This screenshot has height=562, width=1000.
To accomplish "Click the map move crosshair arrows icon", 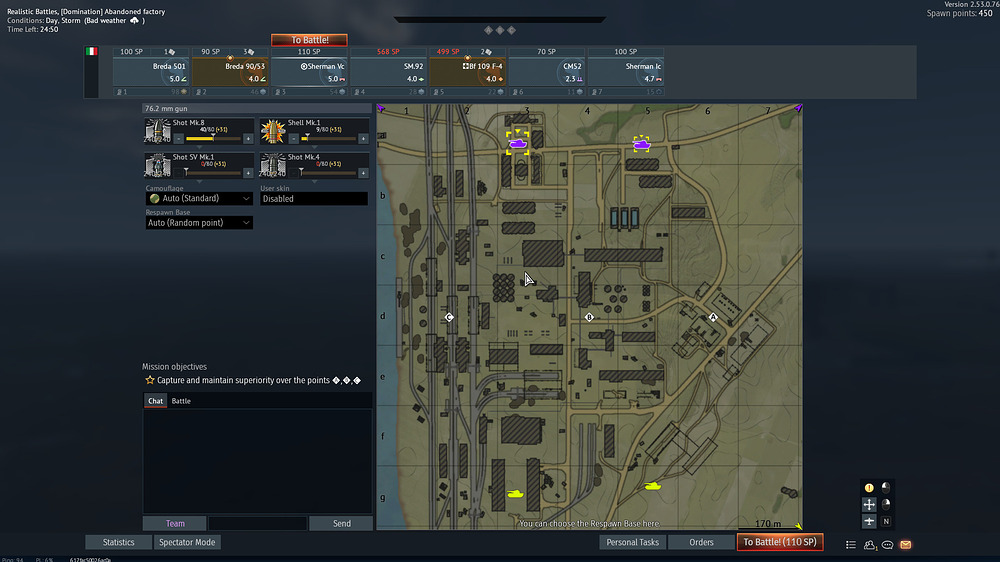I will (x=869, y=505).
